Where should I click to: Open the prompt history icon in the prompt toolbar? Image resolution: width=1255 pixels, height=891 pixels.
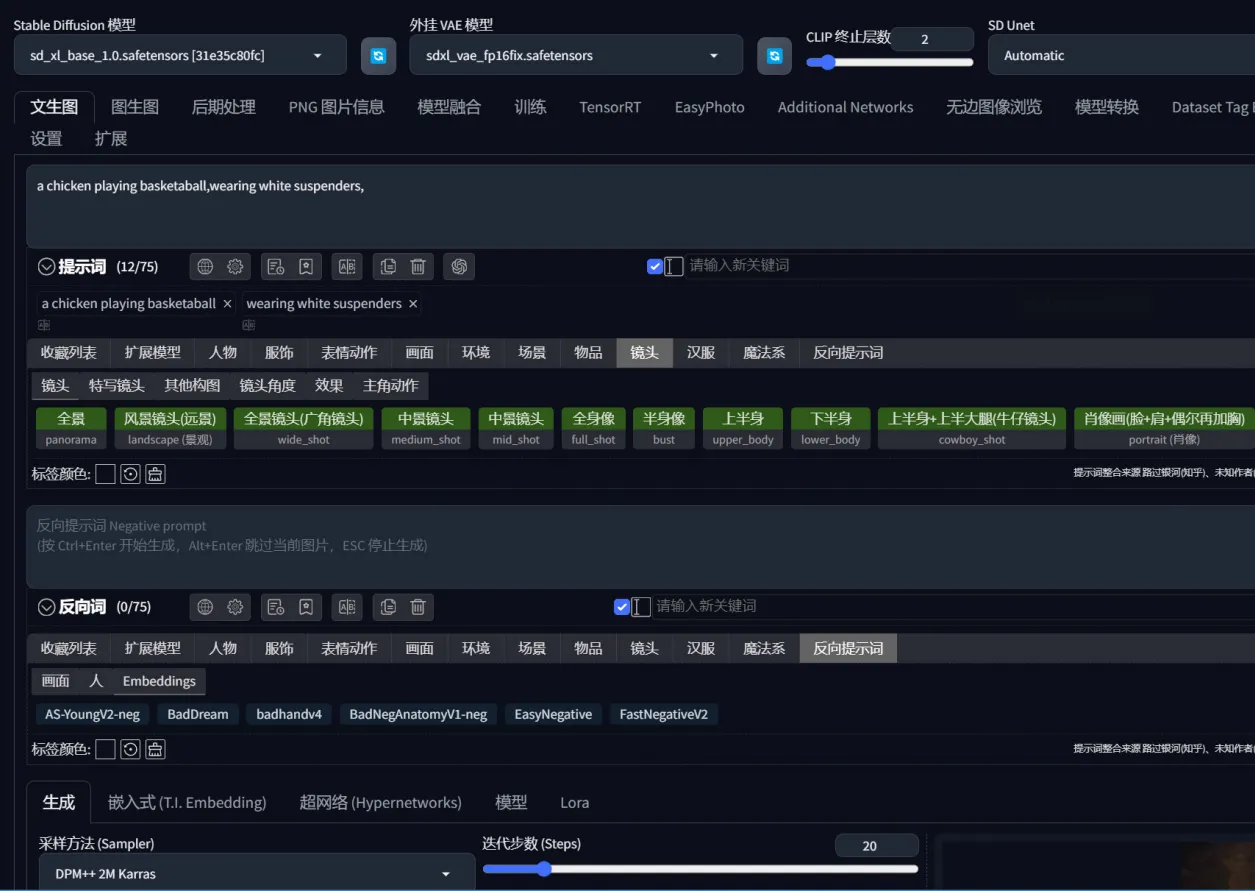tap(276, 266)
